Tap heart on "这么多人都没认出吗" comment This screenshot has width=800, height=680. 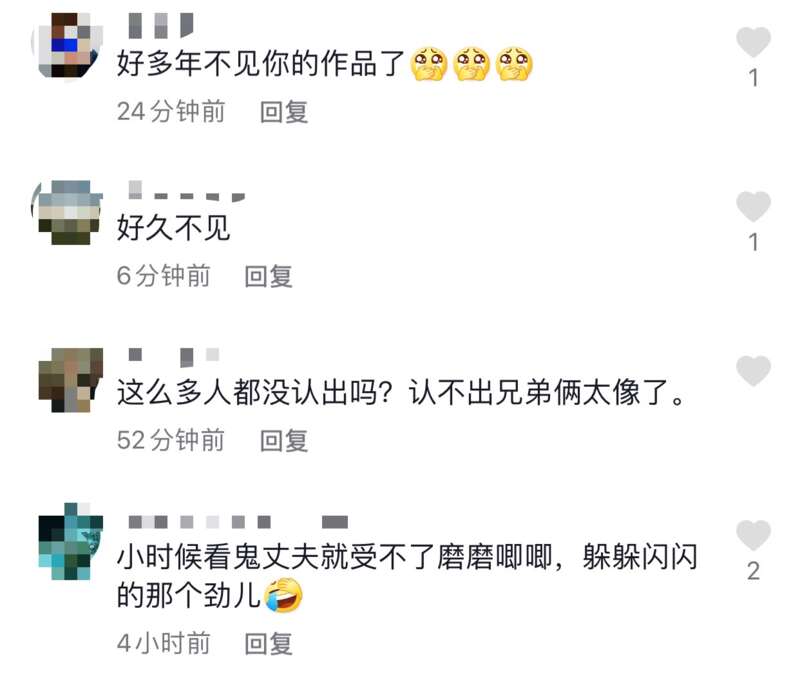point(753,370)
